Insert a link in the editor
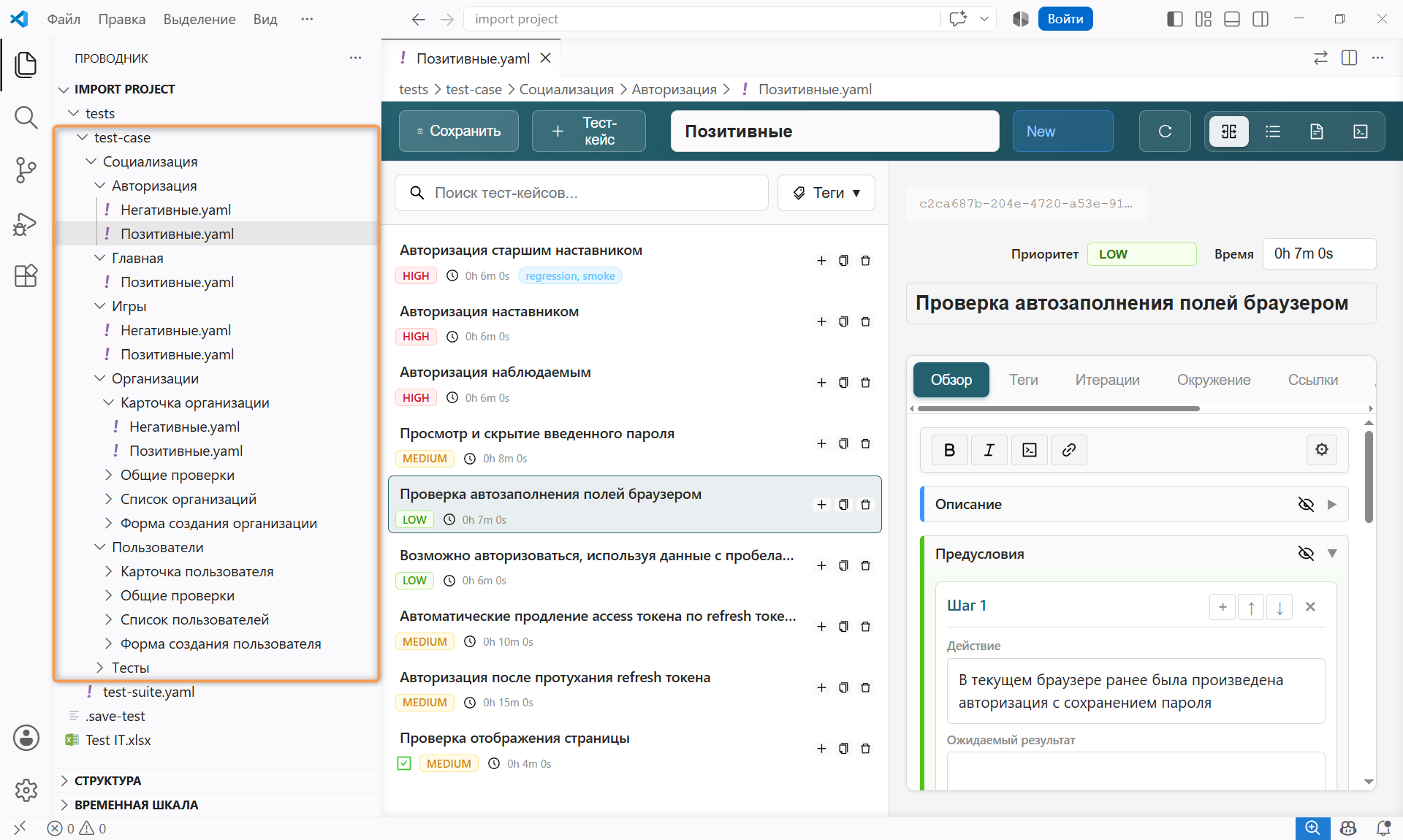The width and height of the screenshot is (1403, 840). tap(1068, 450)
